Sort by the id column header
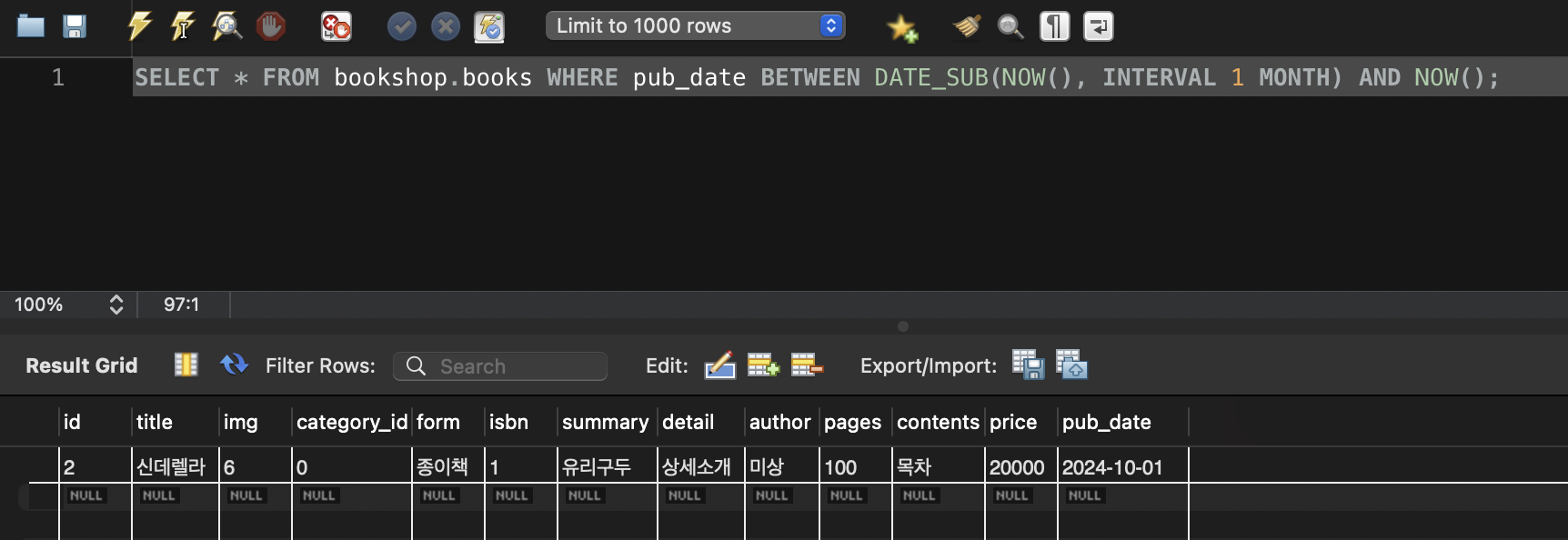 (x=95, y=422)
